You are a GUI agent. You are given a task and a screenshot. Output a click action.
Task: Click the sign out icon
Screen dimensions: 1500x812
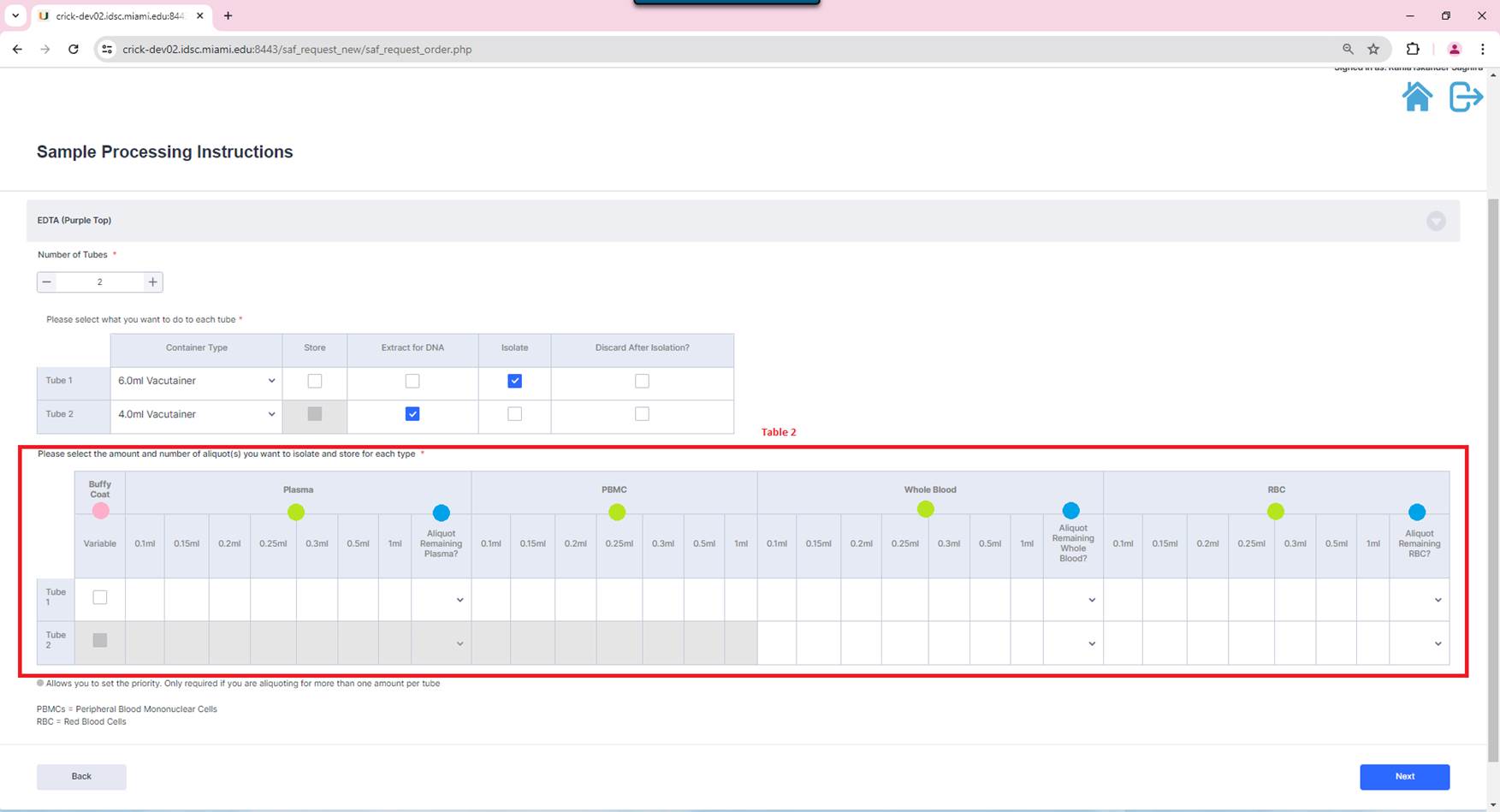coord(1465,97)
